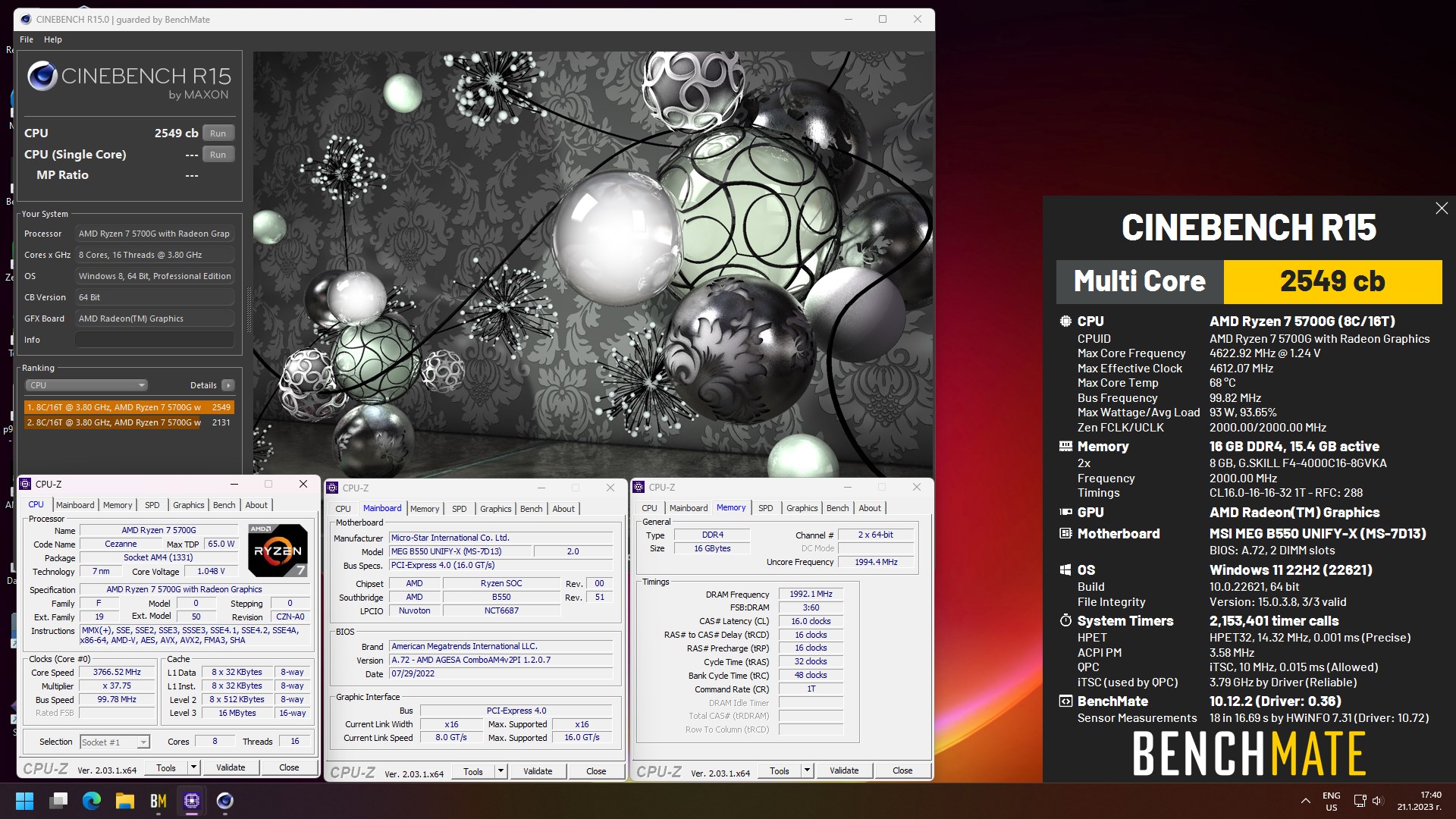Switch to Memory tab in left CPU-Z

(118, 505)
